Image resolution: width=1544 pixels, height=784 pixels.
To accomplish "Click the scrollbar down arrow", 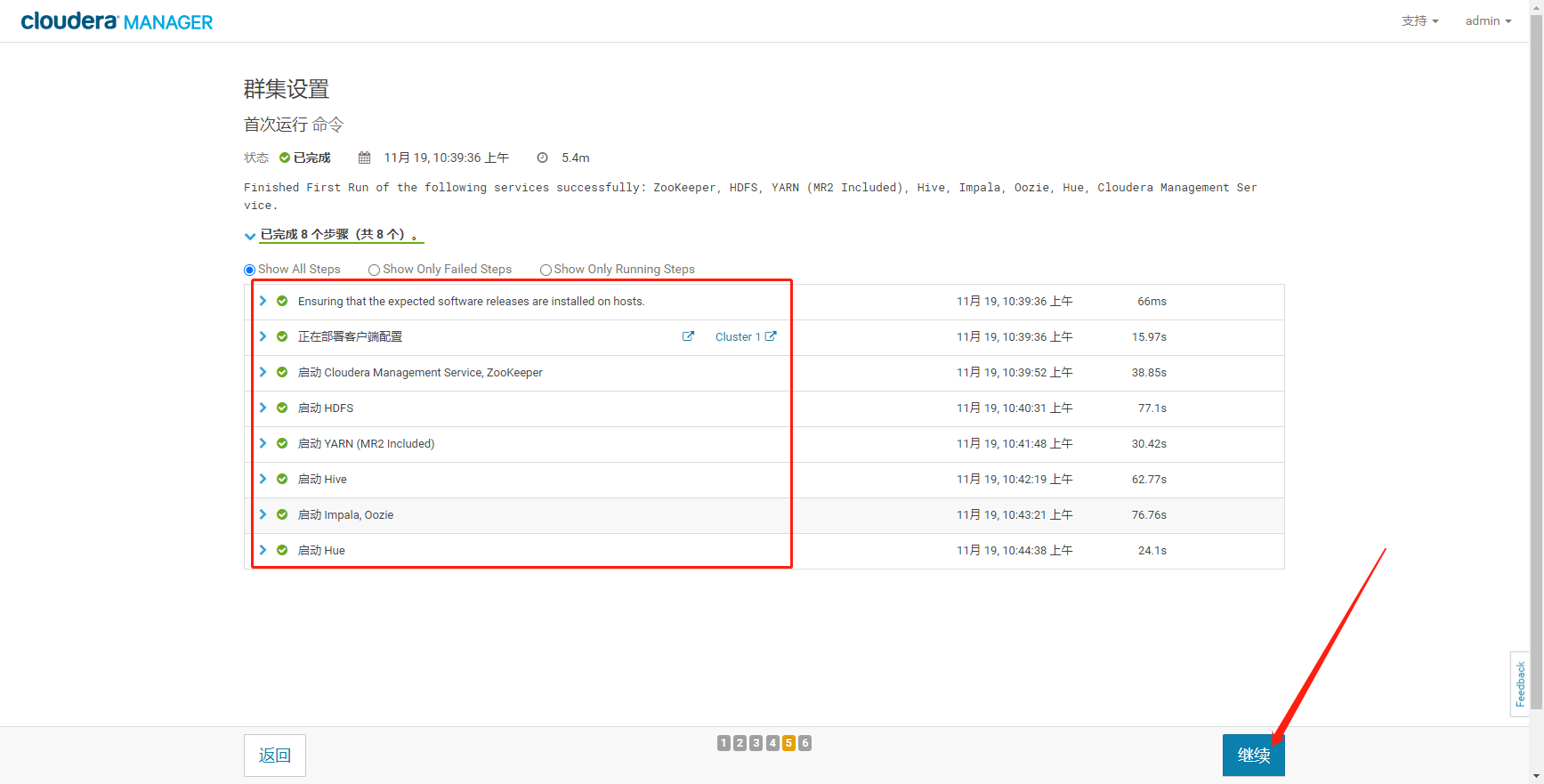I will pos(1537,777).
